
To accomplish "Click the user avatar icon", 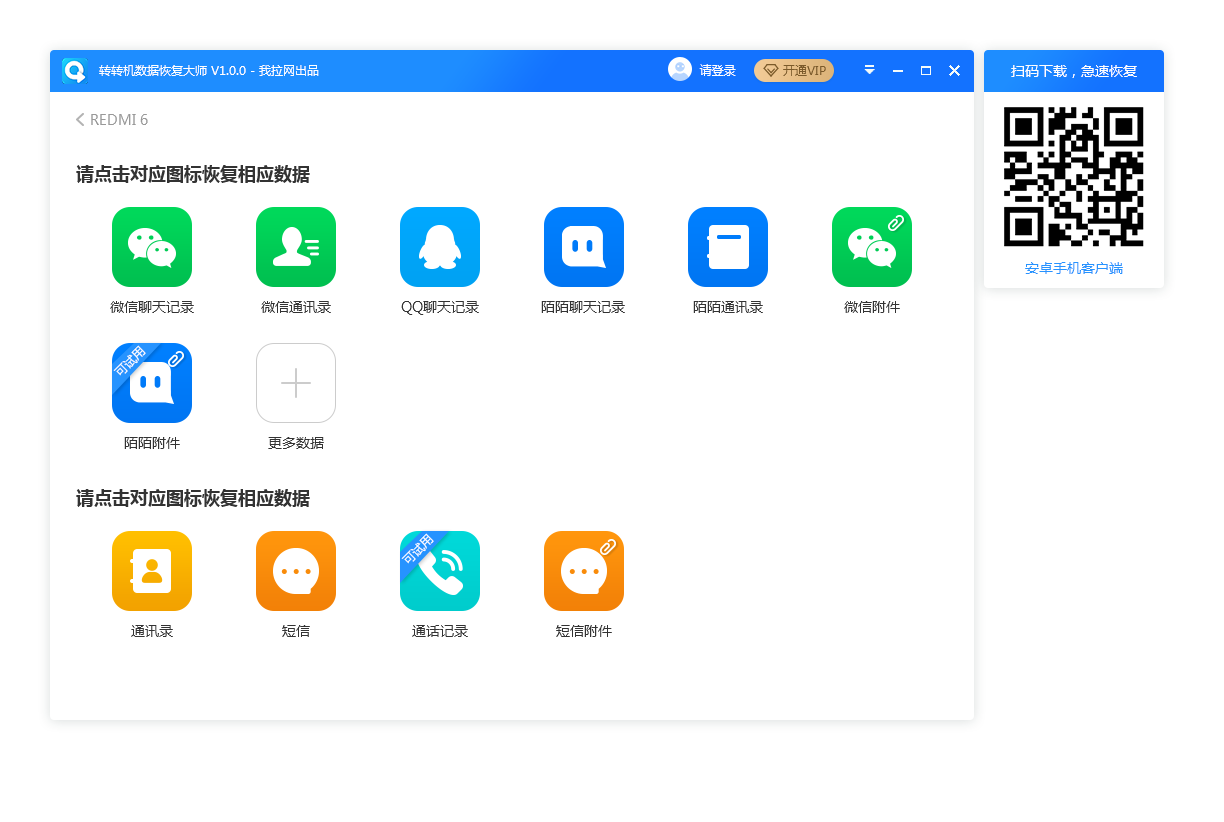I will [680, 70].
